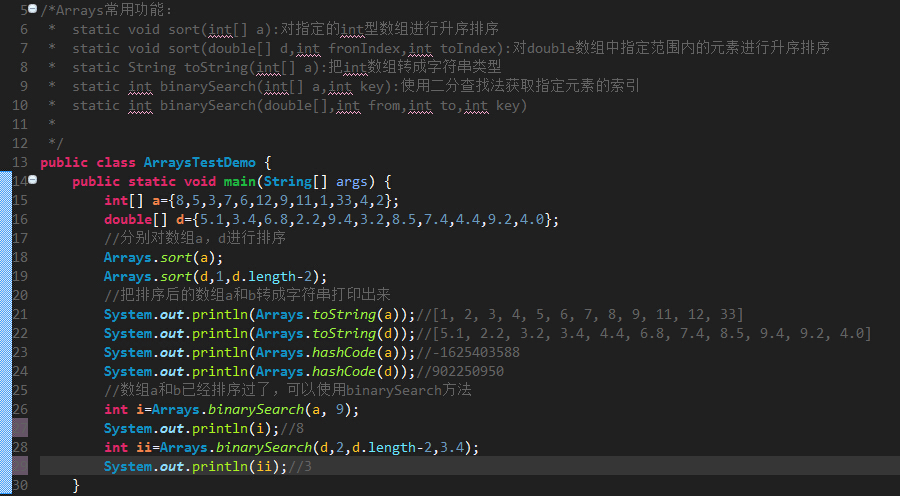Click binarySearch(a, 9) call
900x496 pixels.
[x=280, y=409]
